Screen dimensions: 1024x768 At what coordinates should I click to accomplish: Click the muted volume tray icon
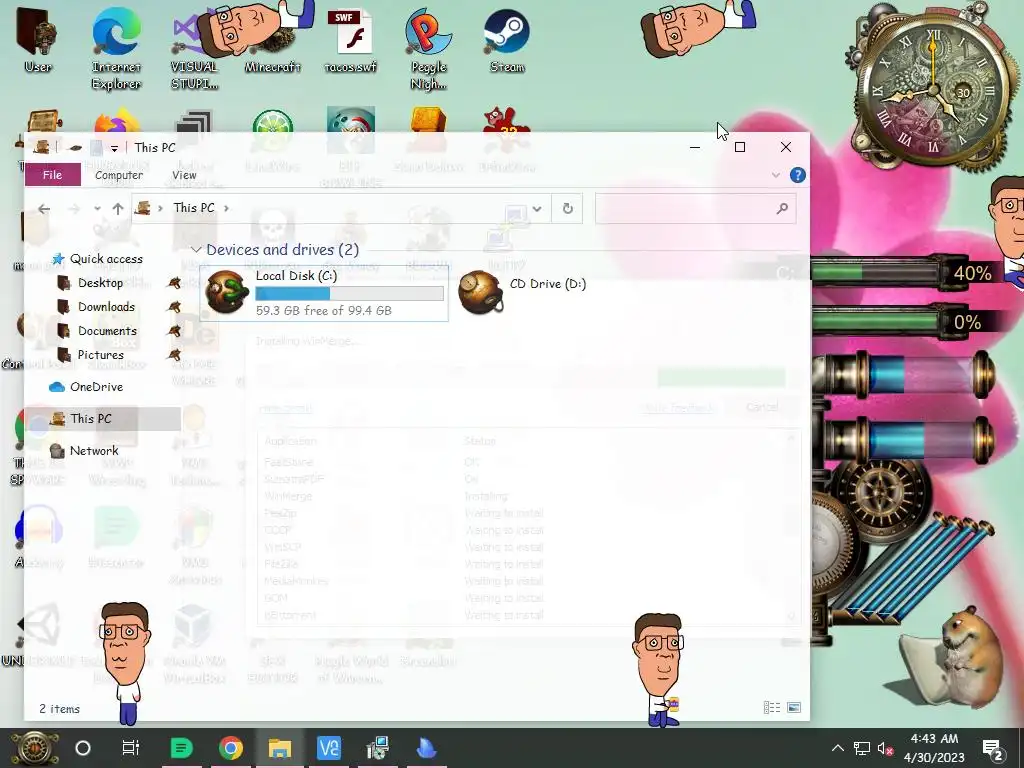(886, 748)
